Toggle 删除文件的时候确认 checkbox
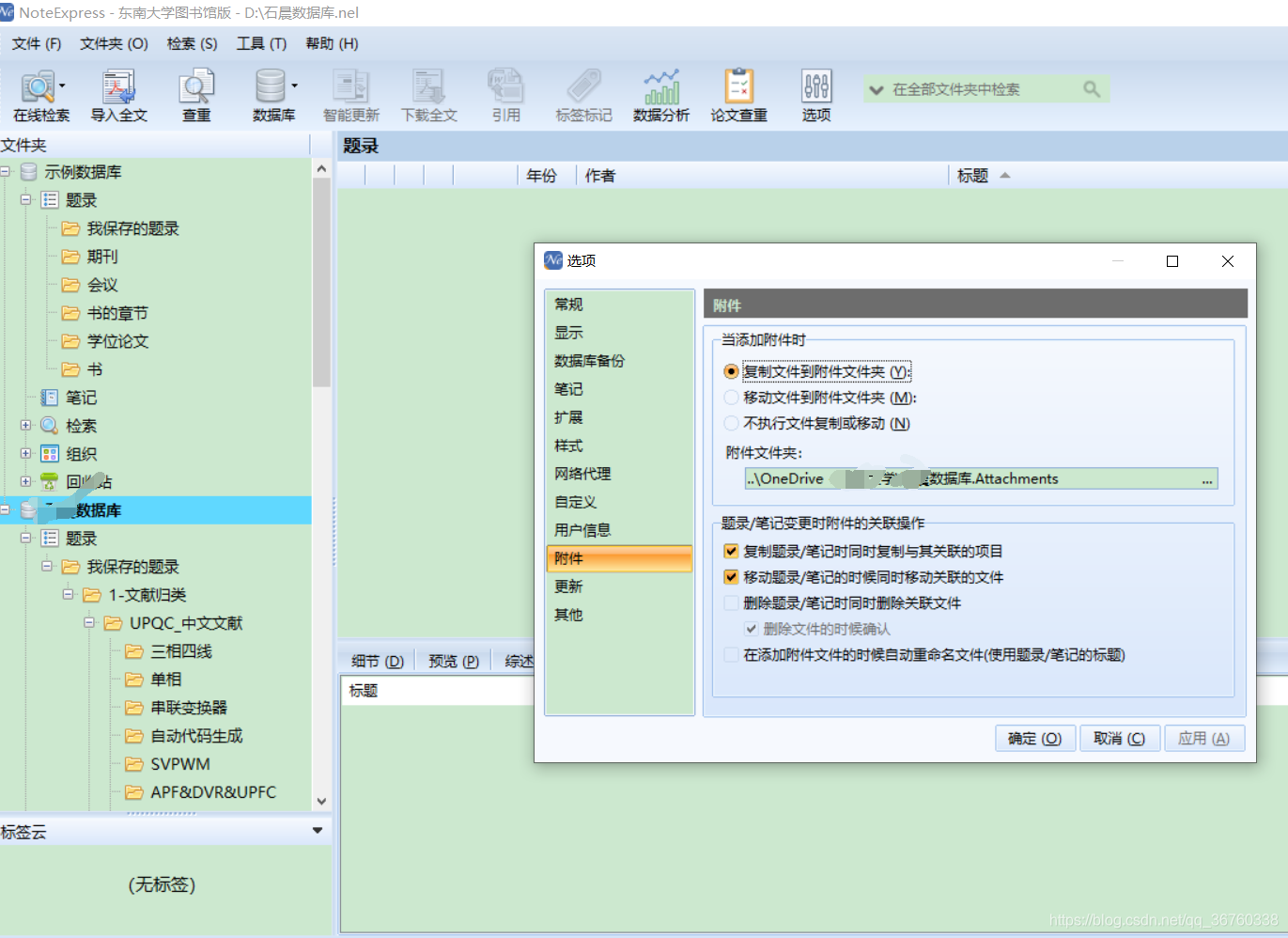 click(x=751, y=629)
